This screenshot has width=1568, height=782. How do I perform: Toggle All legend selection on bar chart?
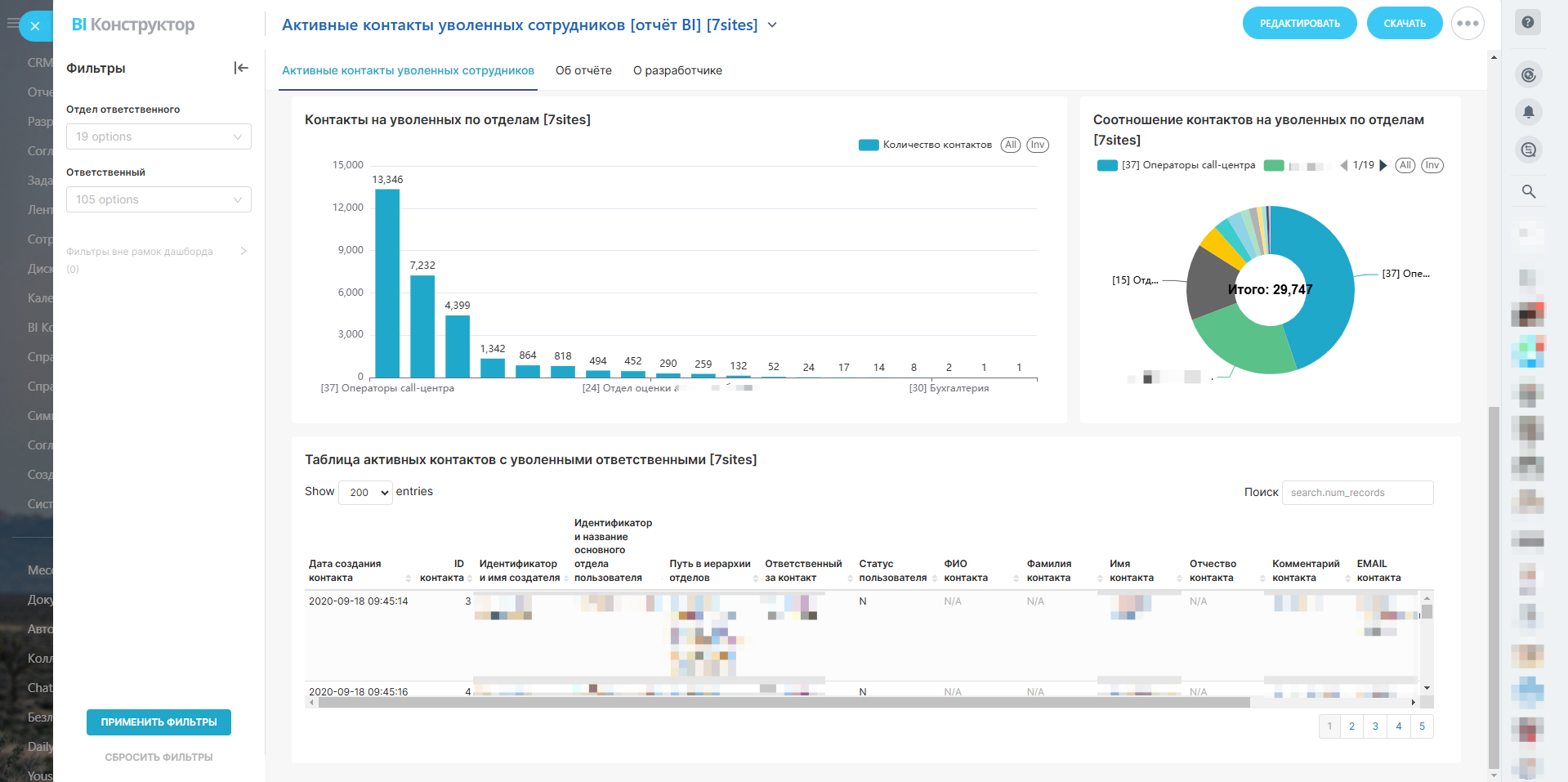point(1011,145)
